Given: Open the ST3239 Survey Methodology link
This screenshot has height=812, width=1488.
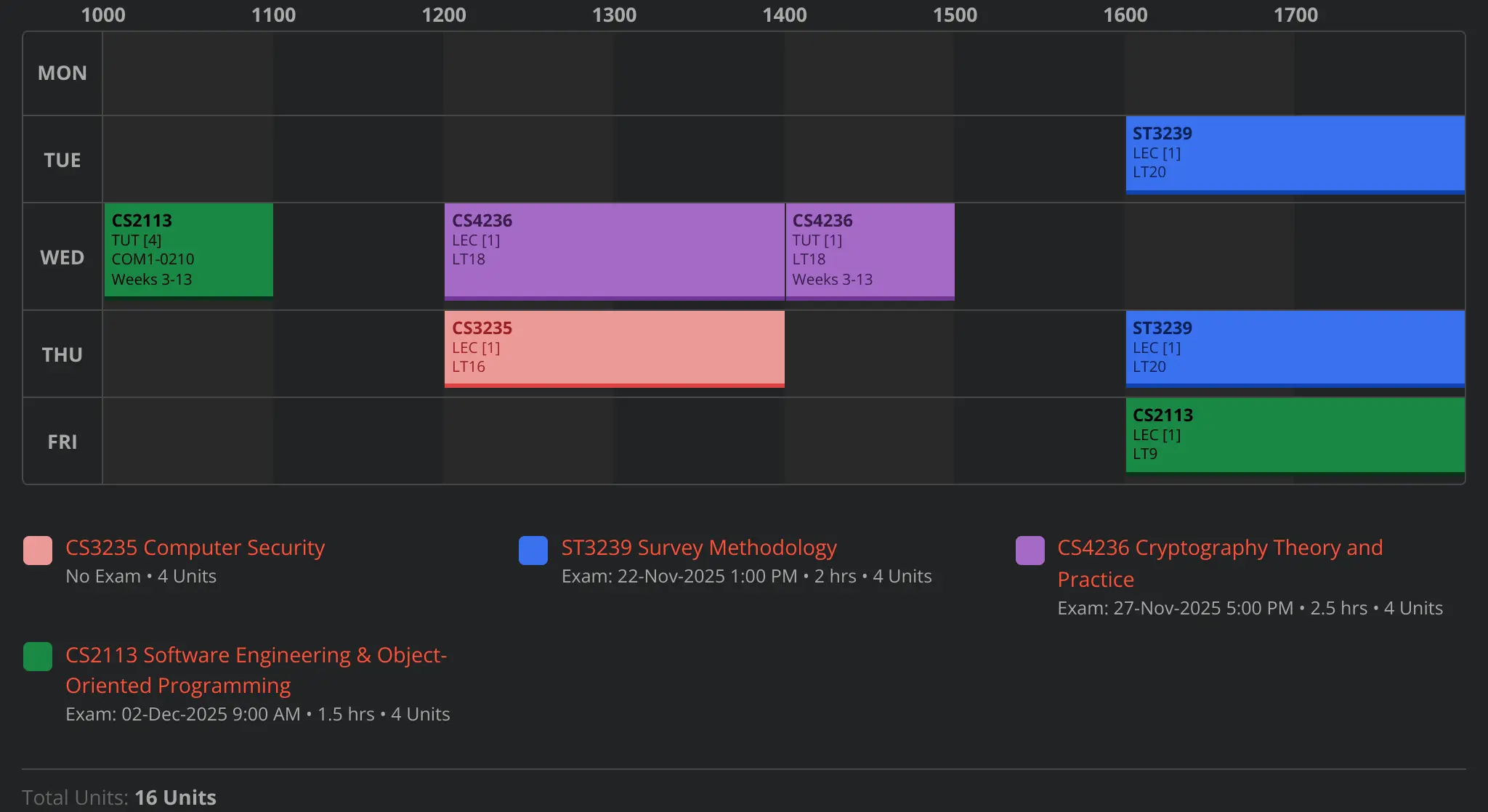Looking at the screenshot, I should [699, 548].
